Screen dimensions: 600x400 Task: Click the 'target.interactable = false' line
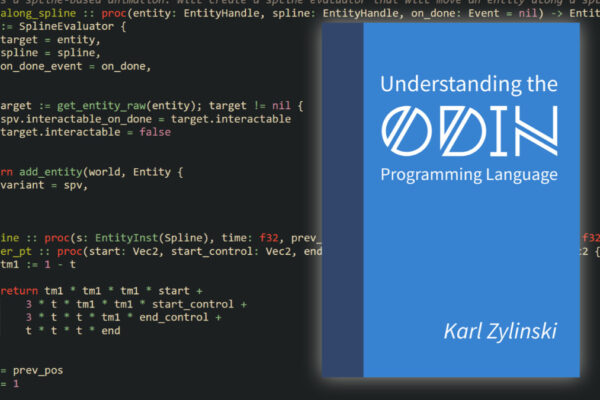[x=85, y=132]
